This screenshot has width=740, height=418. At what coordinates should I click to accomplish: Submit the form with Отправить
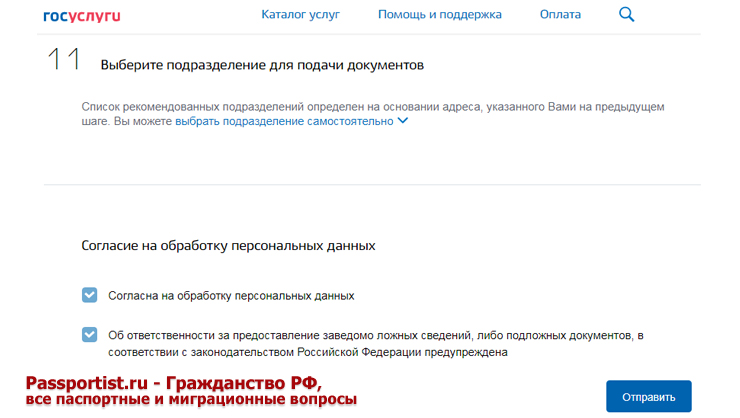648,397
